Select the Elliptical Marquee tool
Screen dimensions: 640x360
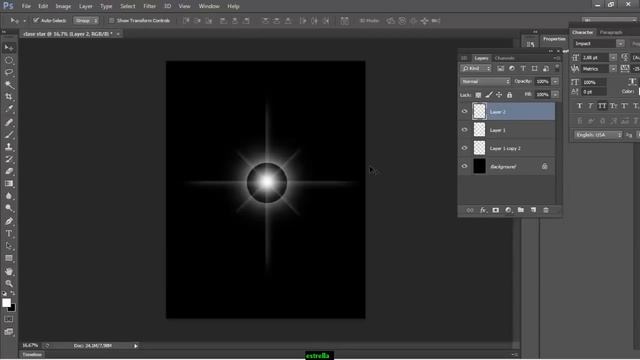point(9,60)
